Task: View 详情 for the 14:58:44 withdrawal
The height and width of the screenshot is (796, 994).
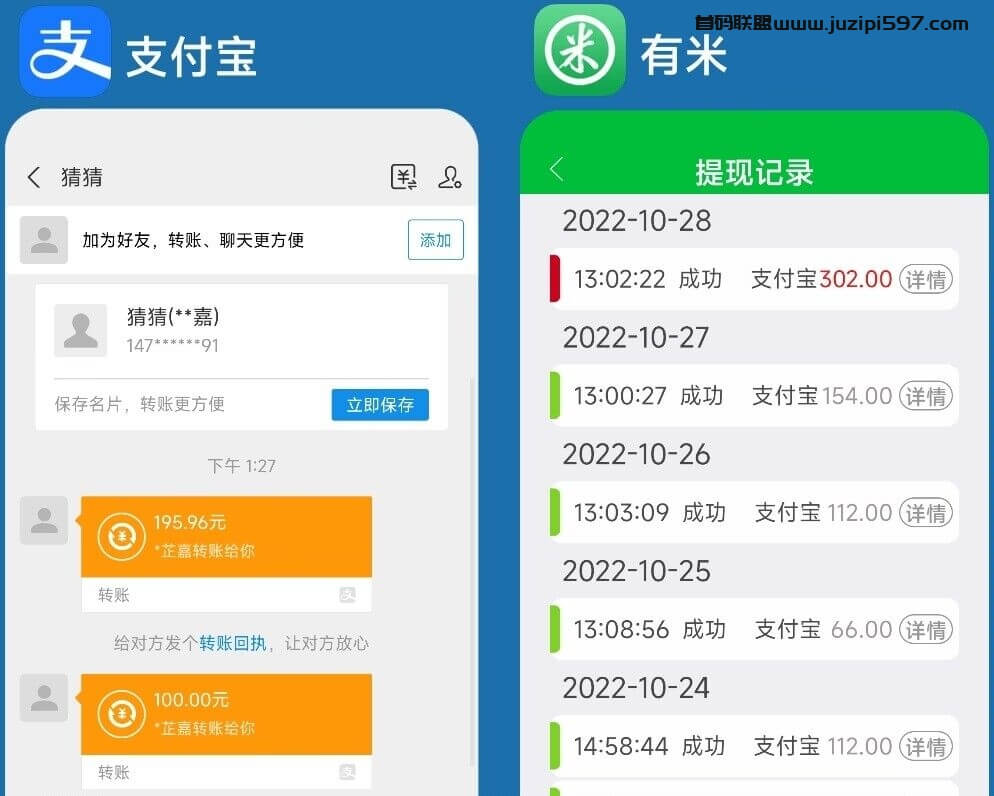Action: click(x=926, y=747)
